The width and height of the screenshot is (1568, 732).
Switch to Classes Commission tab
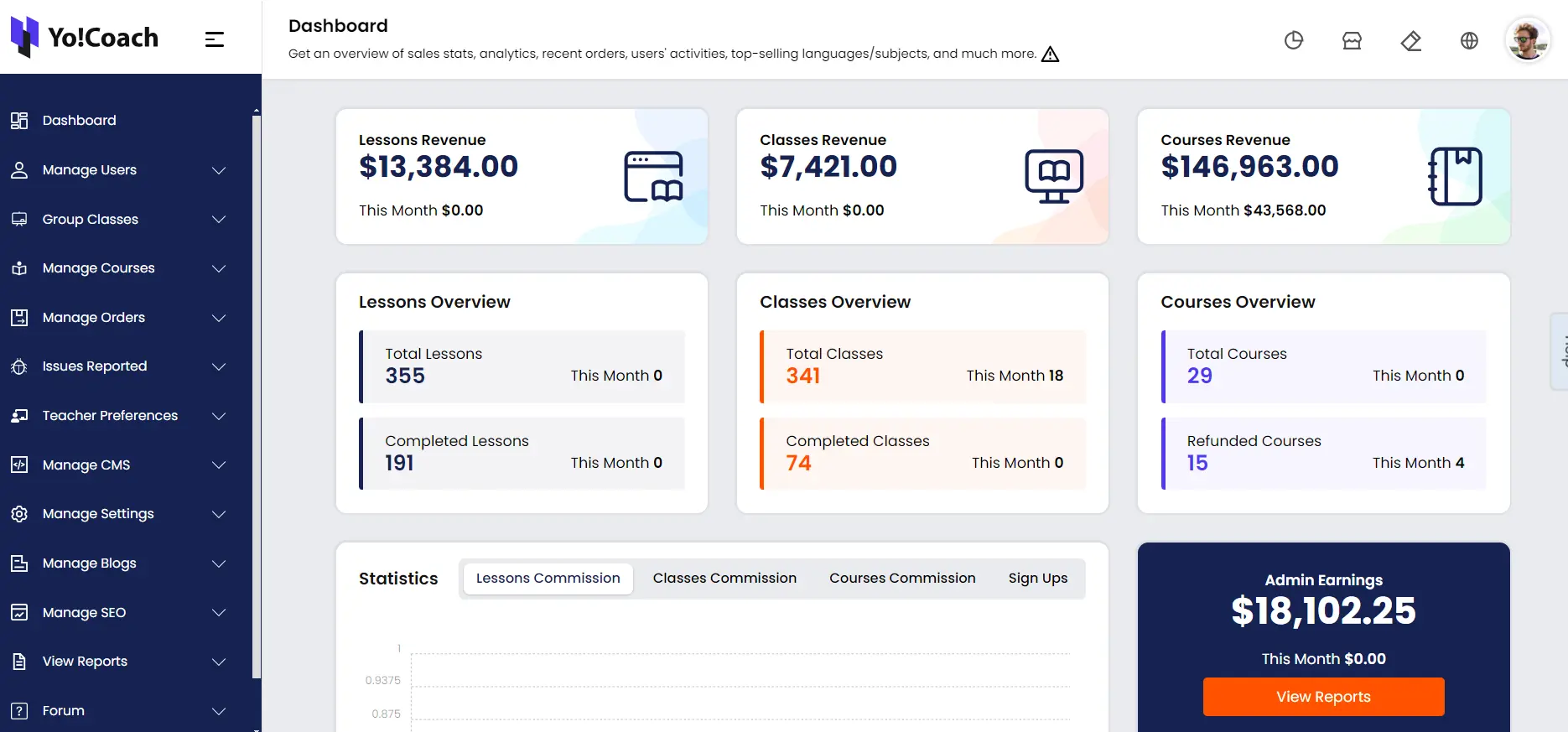coord(724,579)
